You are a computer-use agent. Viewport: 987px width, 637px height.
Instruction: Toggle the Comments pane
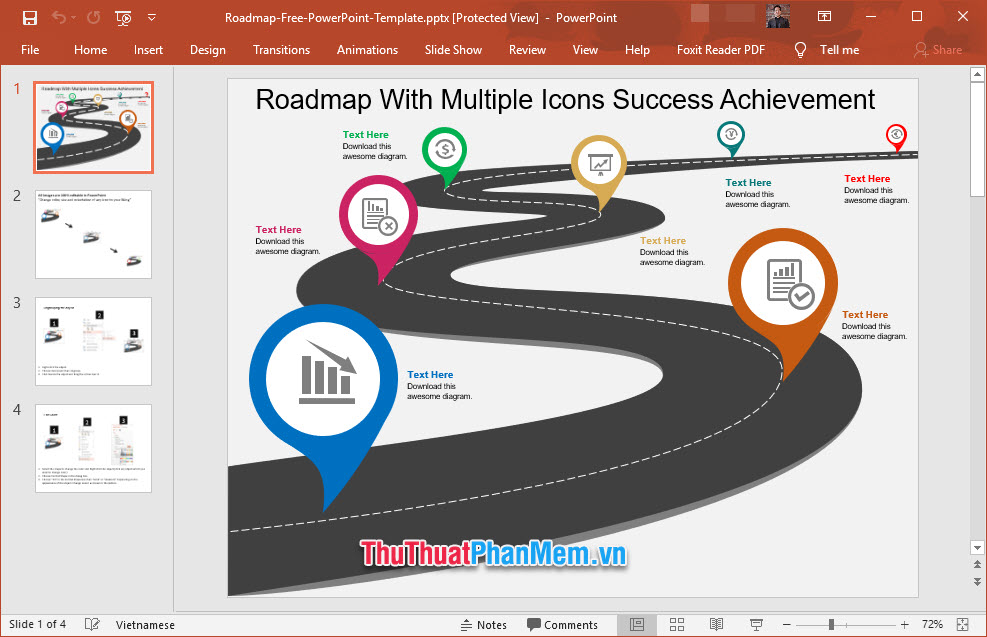(x=564, y=624)
